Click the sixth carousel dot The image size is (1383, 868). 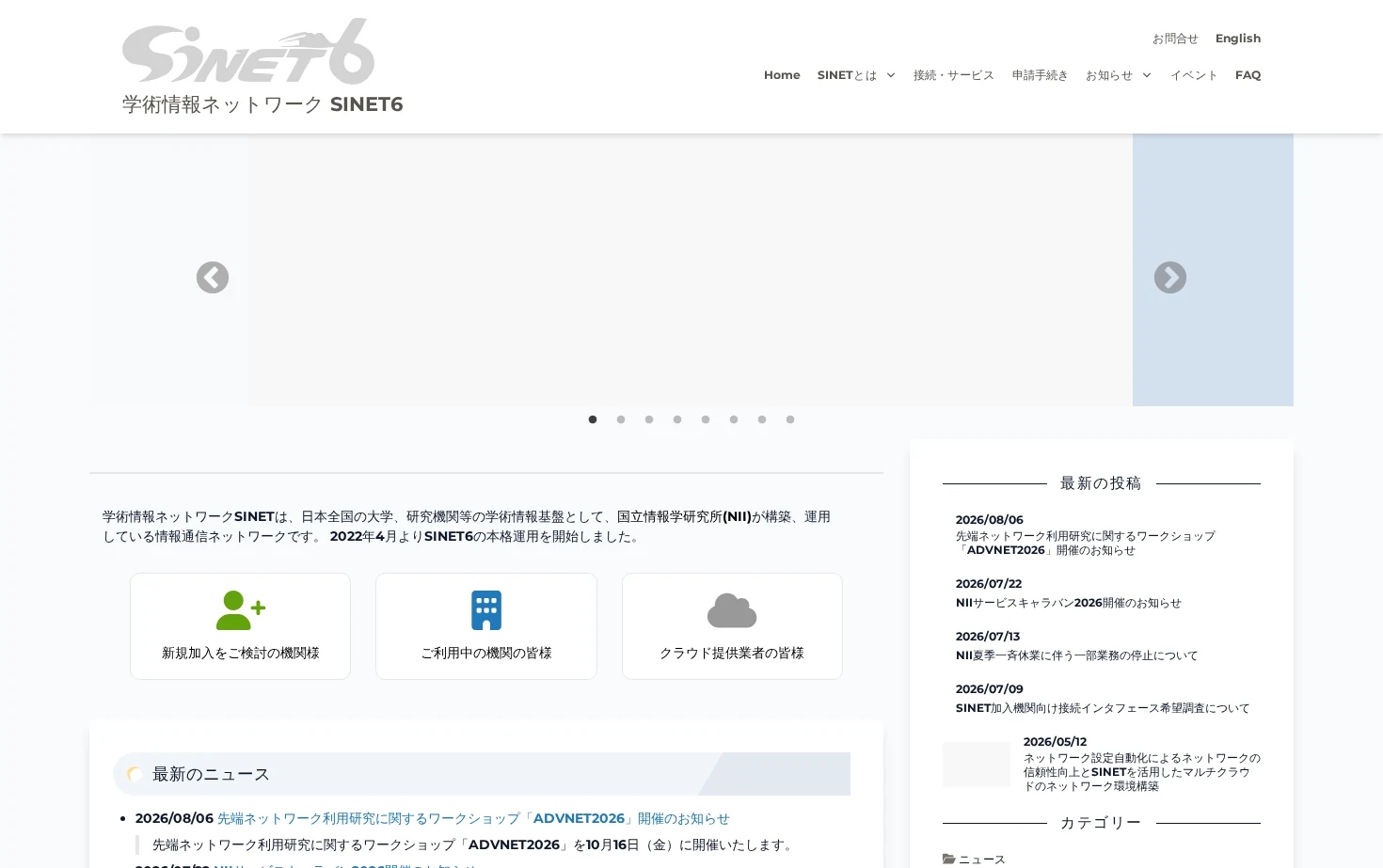(734, 419)
